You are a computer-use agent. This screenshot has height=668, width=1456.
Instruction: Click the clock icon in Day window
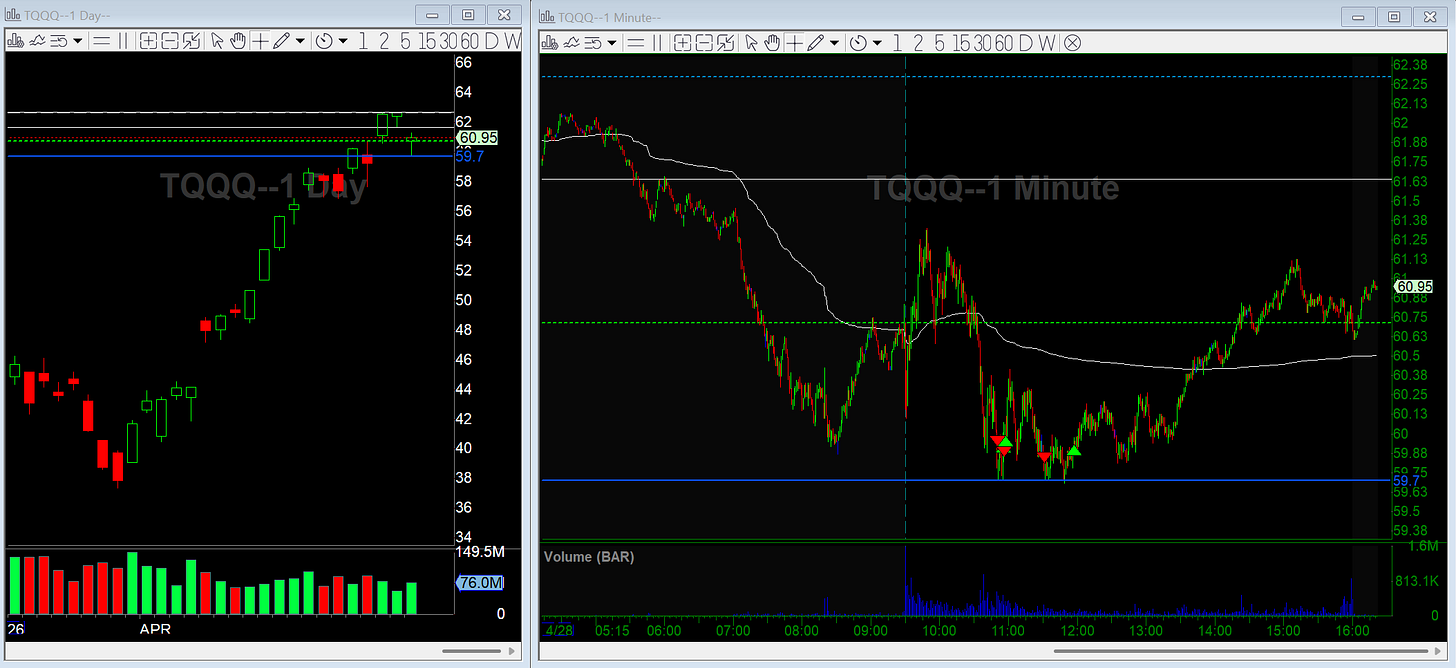[x=324, y=41]
